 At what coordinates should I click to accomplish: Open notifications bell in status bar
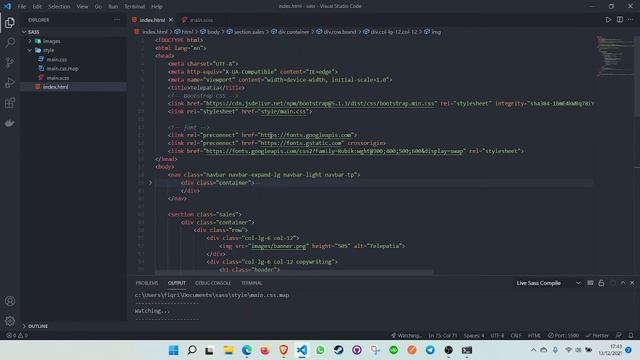[631, 336]
